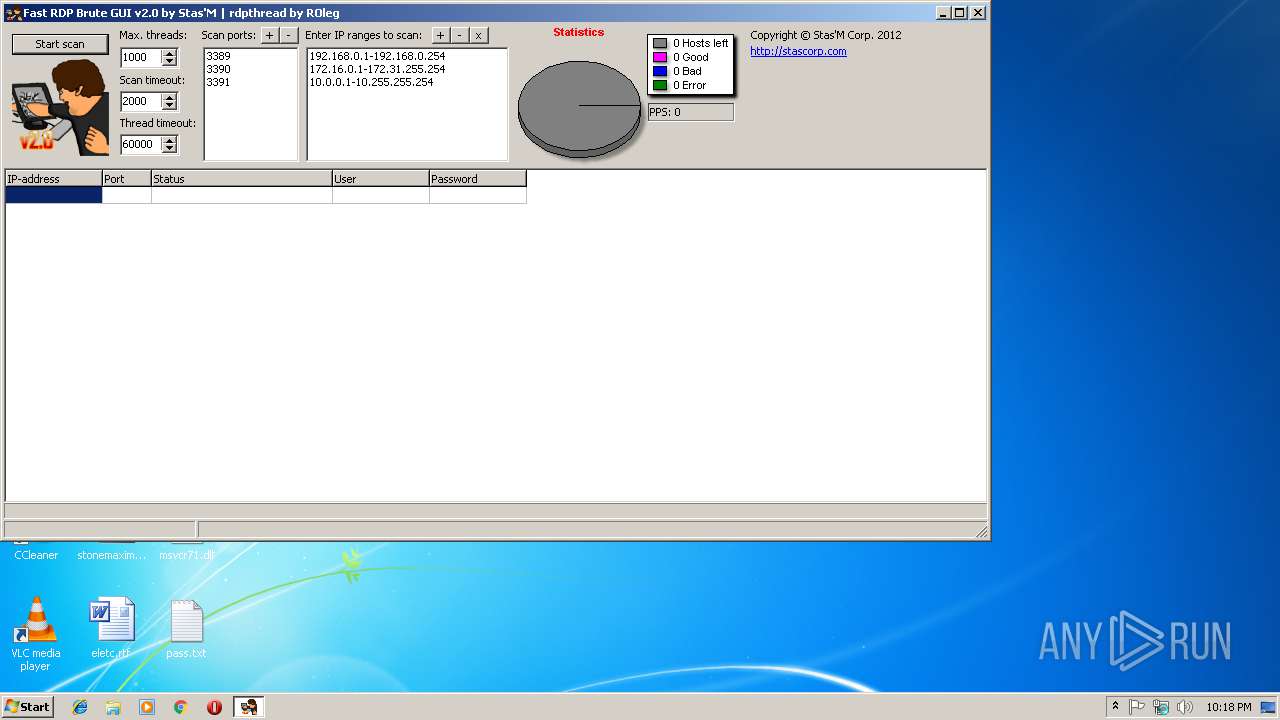
Task: Open the VLC media player desktop icon
Action: 35,634
